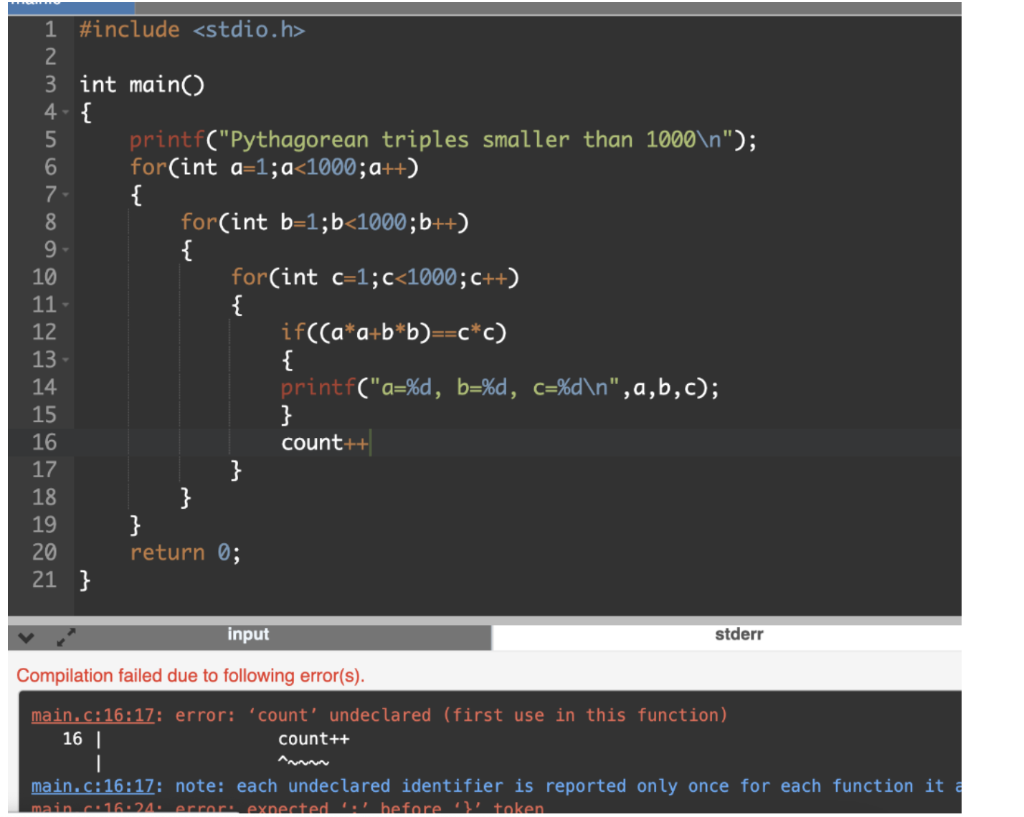This screenshot has width=1024, height=817.
Task: Place cursor after count++ on line 16
Action: pos(370,443)
